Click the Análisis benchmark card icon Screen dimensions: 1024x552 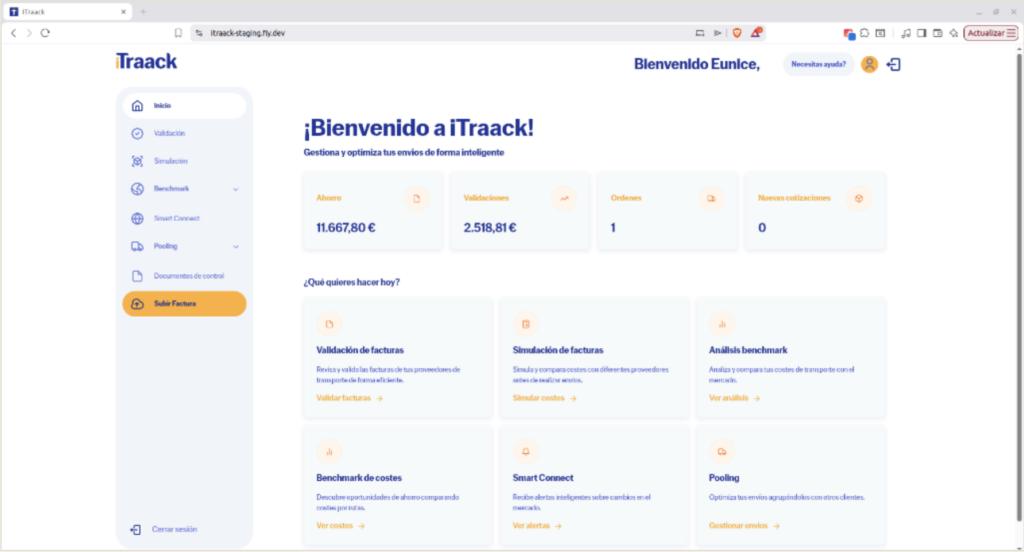[722, 324]
